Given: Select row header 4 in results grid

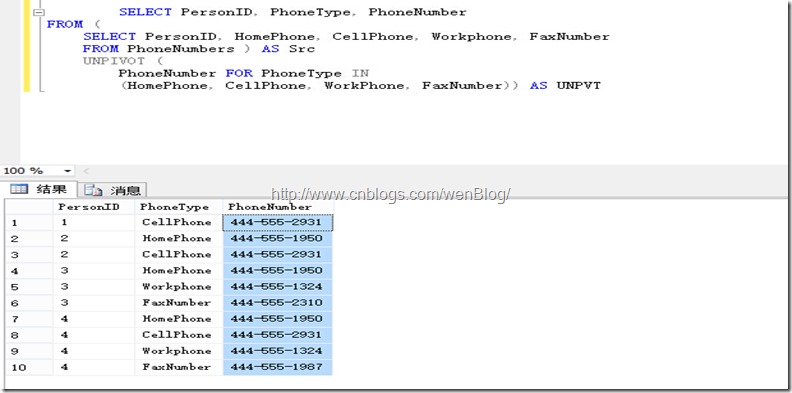Looking at the screenshot, I should click(28, 271).
